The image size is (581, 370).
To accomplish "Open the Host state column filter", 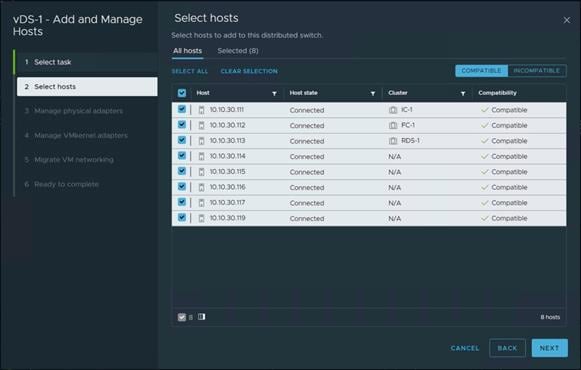I will point(373,93).
